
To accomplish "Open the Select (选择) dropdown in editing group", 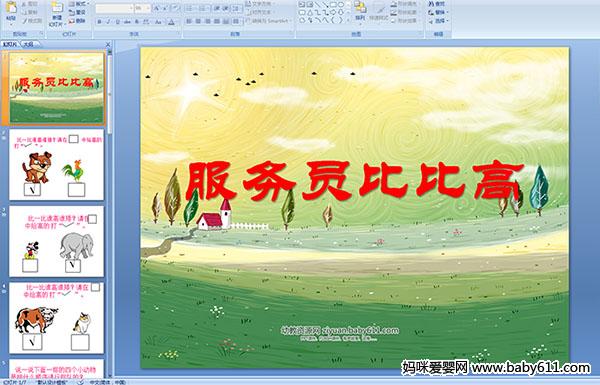I will coord(439,21).
